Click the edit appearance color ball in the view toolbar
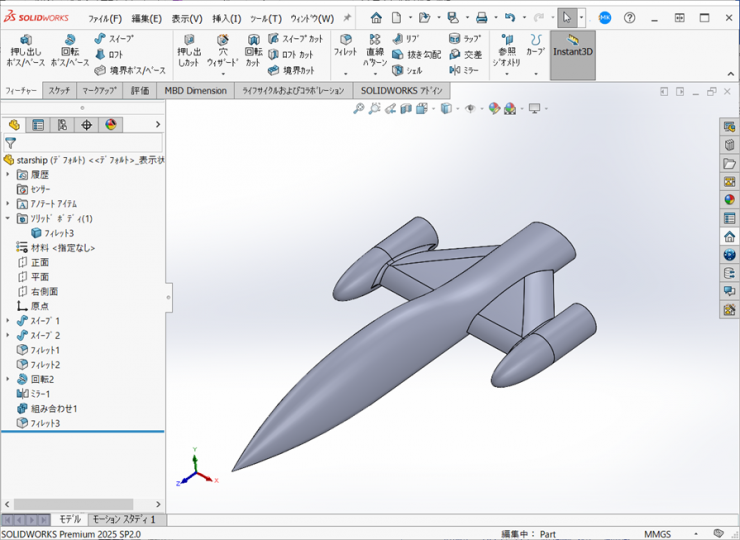Viewport: 740px width, 540px height. point(494,108)
